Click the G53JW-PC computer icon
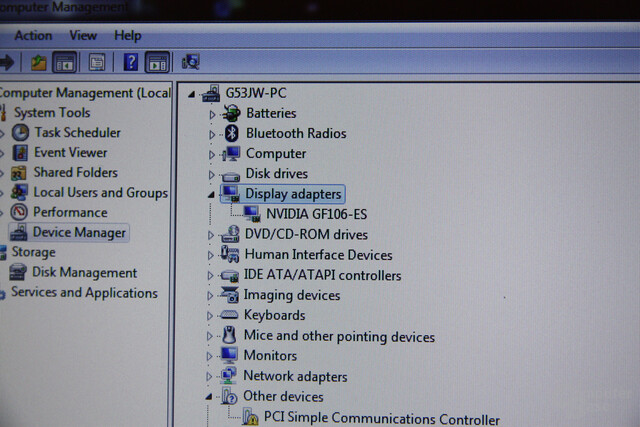This screenshot has height=427, width=640. [211, 93]
